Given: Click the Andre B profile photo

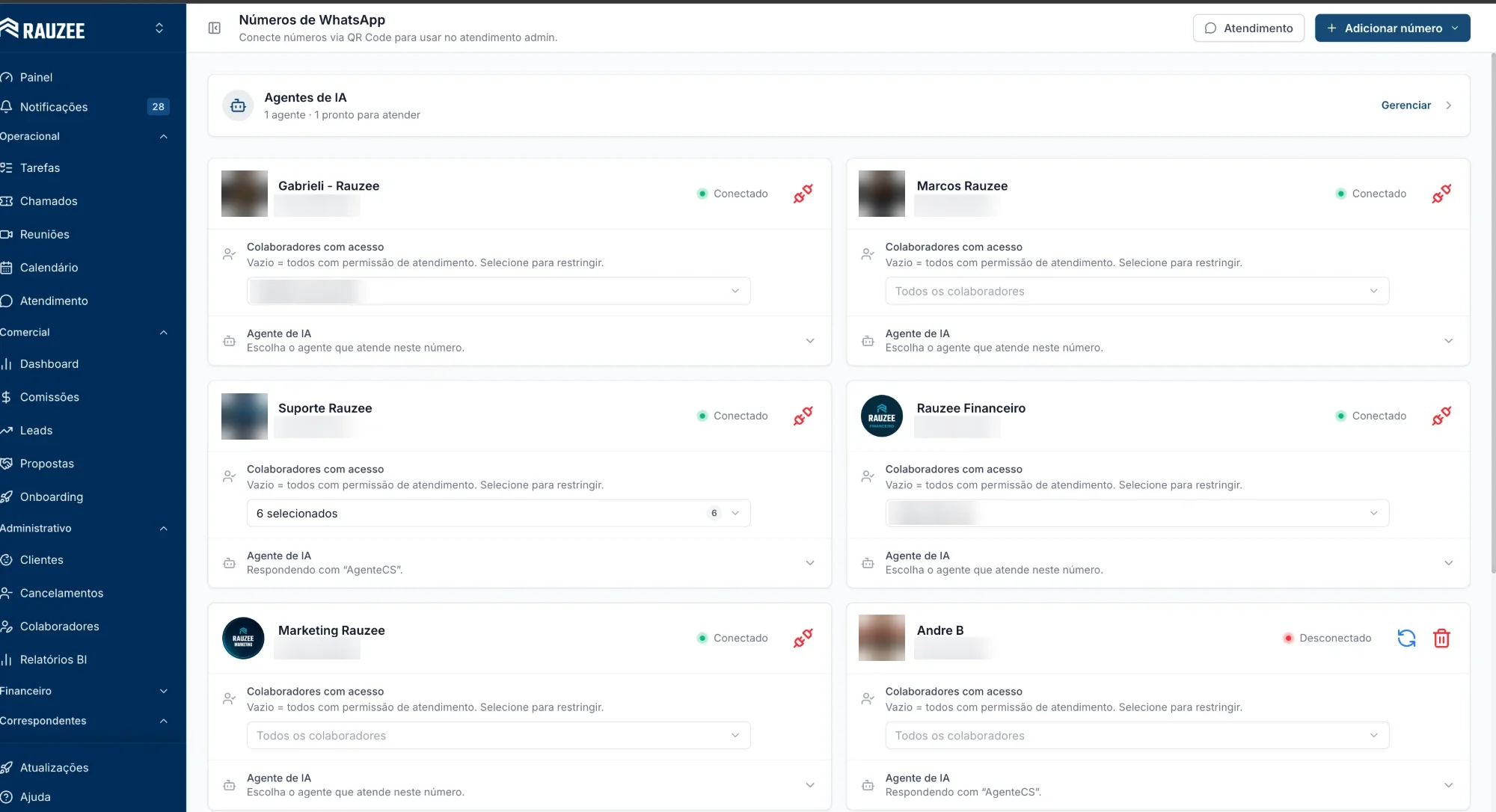Looking at the screenshot, I should click(x=882, y=638).
